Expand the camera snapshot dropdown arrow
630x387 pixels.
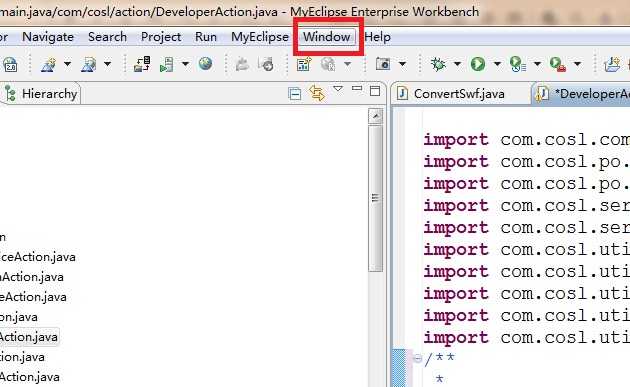point(402,64)
